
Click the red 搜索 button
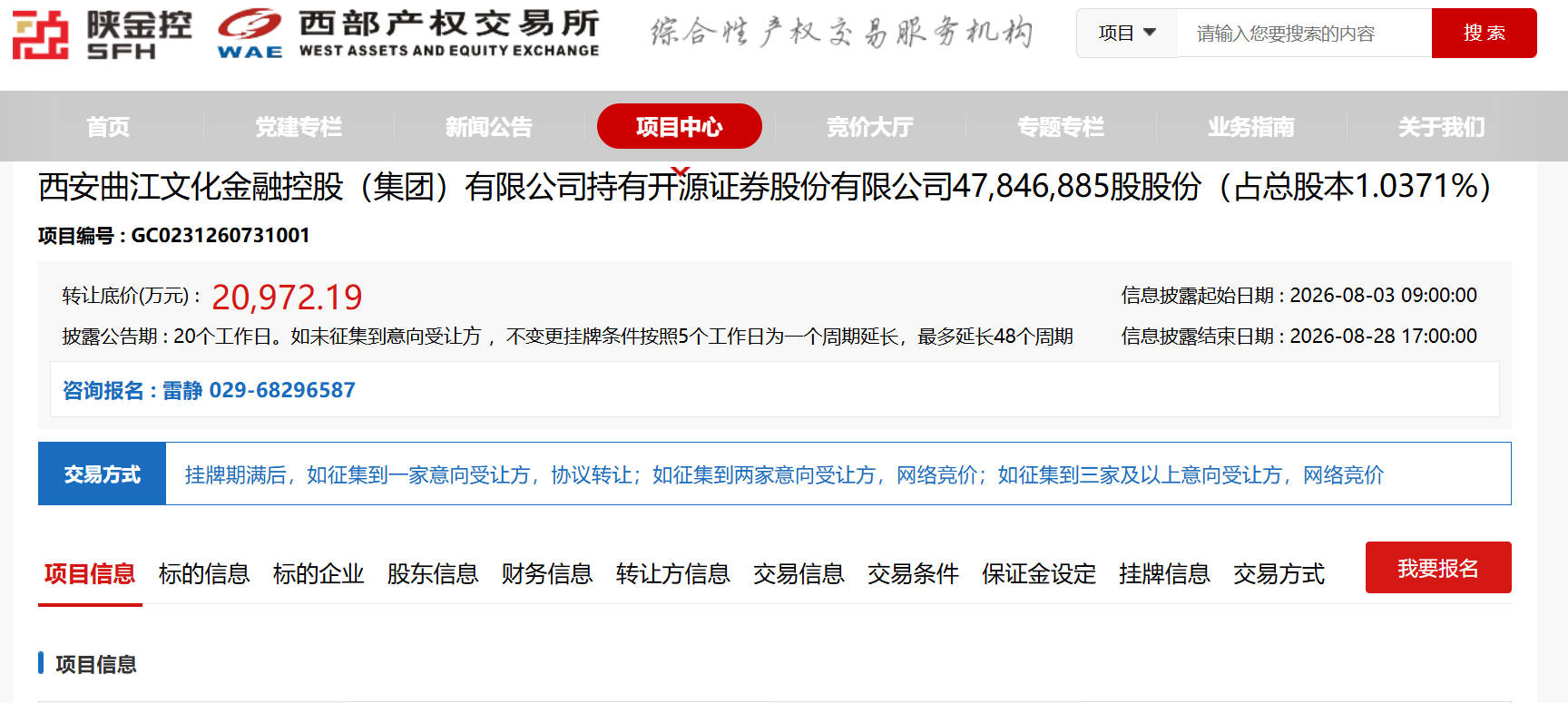1484,34
